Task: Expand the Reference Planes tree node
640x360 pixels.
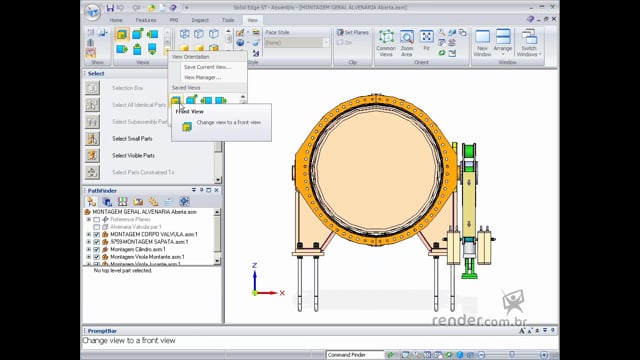Action: point(89,220)
